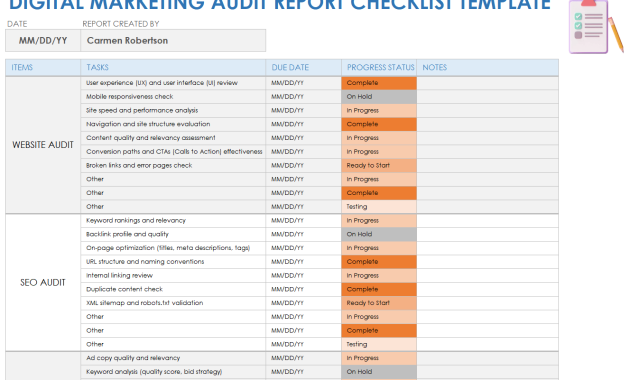Click Complete status for User experience review
Image resolution: width=630 pixels, height=380 pixels.
(x=379, y=83)
